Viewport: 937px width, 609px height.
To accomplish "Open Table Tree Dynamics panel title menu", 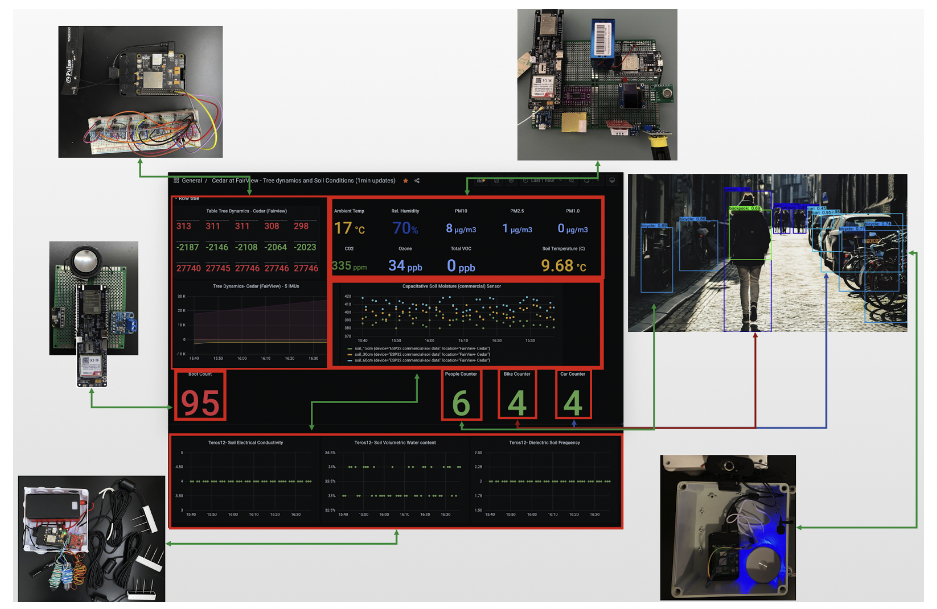I will pos(246,211).
